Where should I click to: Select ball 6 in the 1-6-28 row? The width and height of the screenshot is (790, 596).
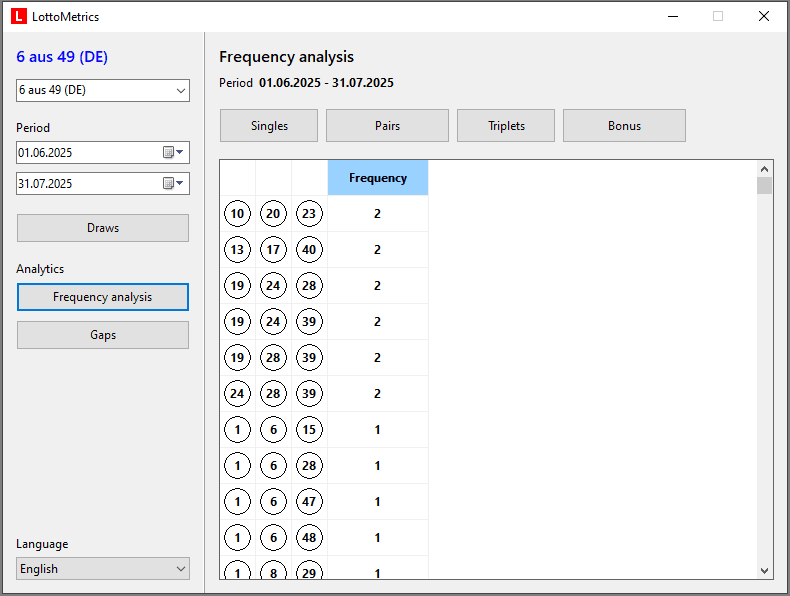273,466
